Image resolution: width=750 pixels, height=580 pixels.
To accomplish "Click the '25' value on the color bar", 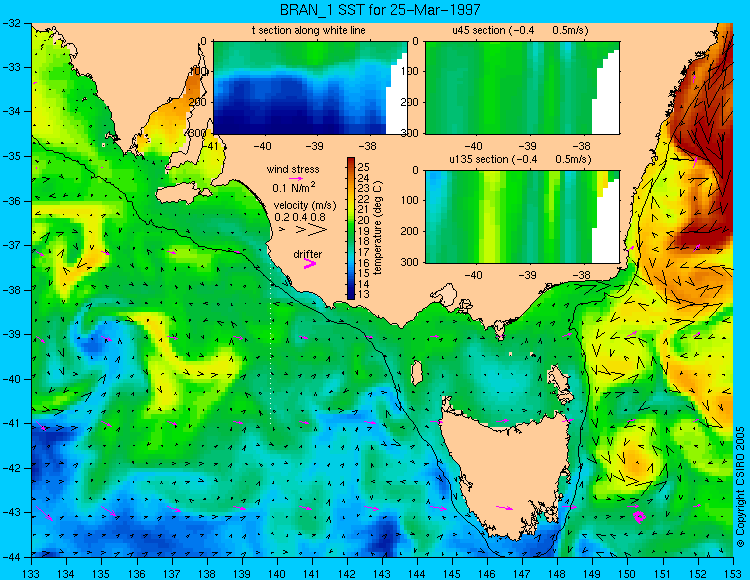I will coord(364,166).
